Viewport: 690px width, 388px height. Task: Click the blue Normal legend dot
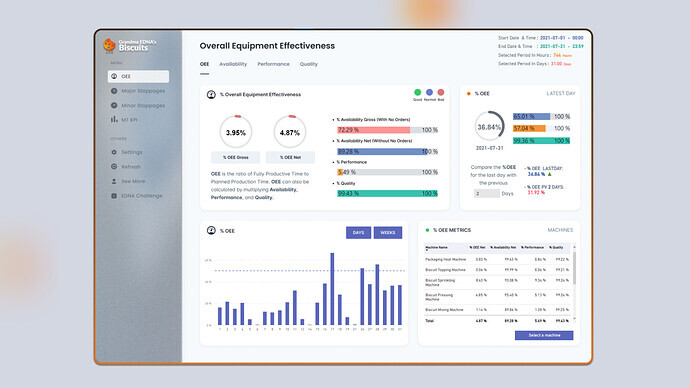429,92
